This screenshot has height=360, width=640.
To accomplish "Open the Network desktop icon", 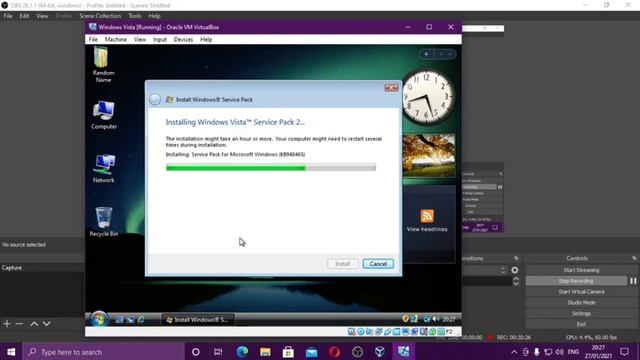I will pyautogui.click(x=104, y=168).
